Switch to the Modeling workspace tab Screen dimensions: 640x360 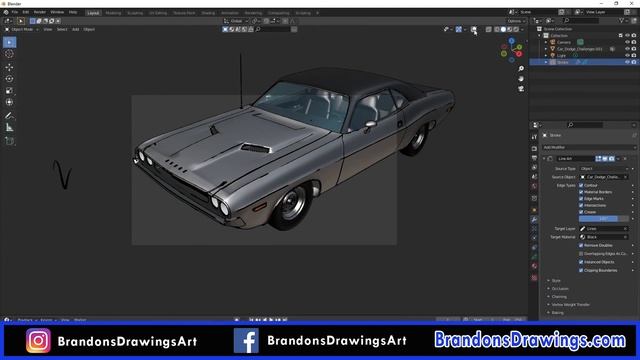point(113,13)
